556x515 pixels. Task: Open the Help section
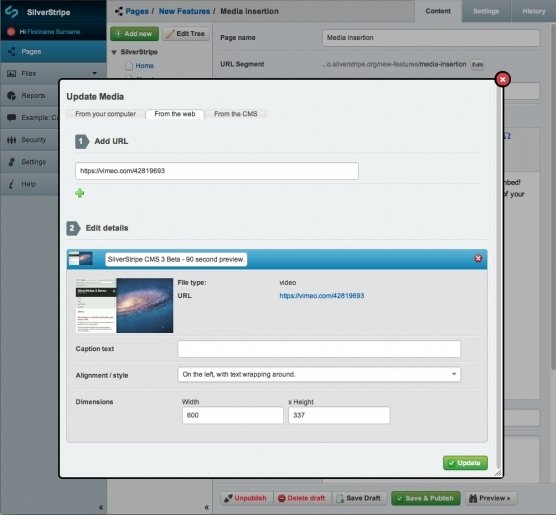[x=30, y=184]
